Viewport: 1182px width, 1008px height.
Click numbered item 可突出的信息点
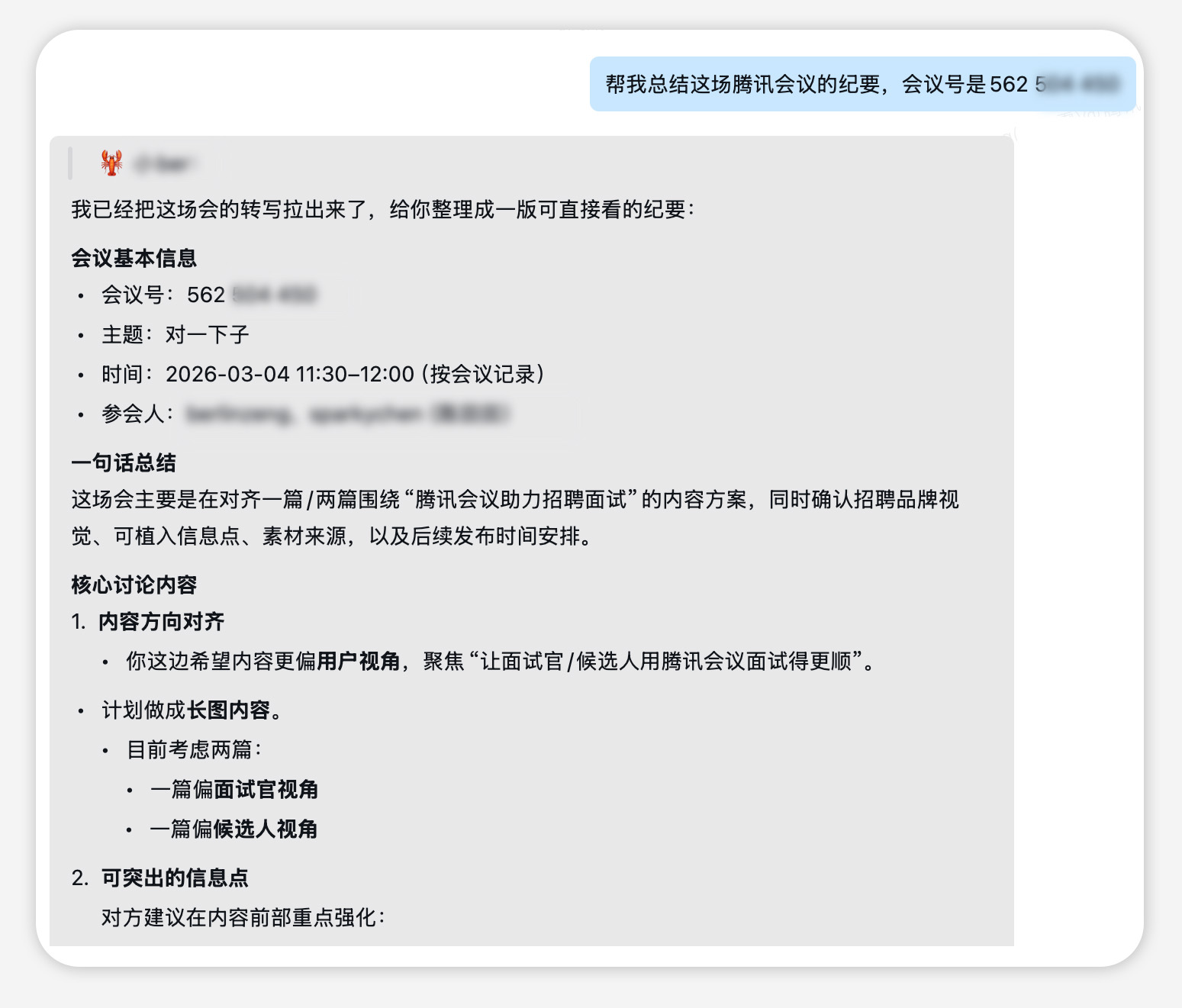[175, 878]
